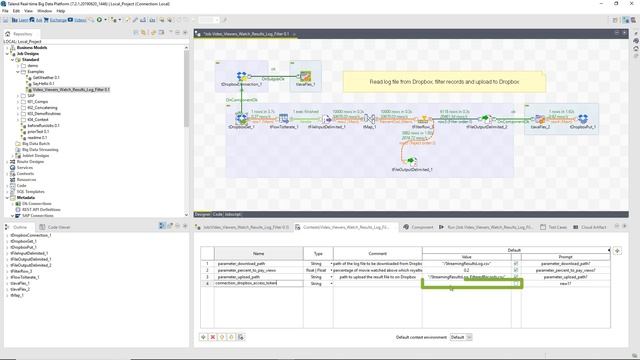
Task: Collapse Job Designs tree node
Action: pyautogui.click(x=7, y=54)
